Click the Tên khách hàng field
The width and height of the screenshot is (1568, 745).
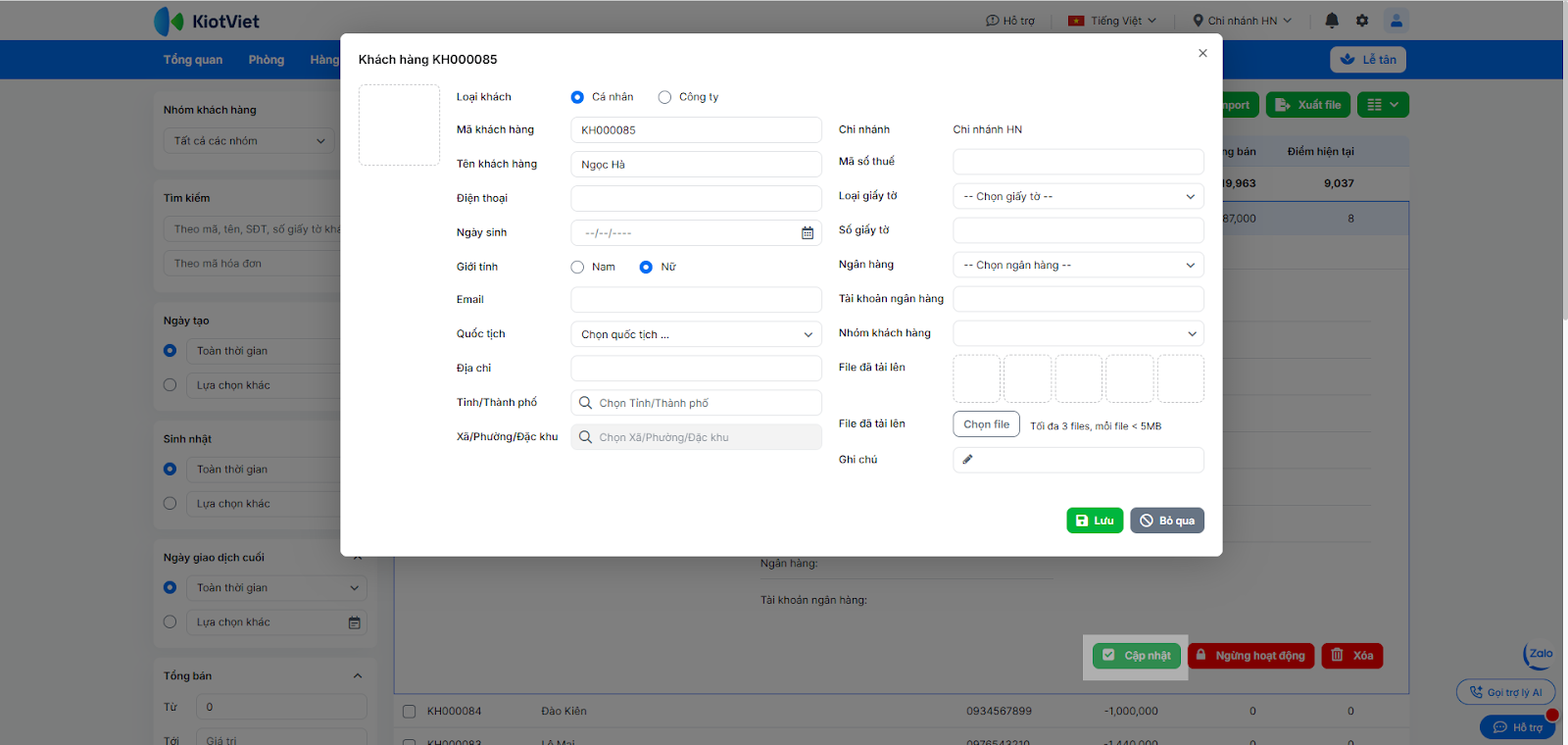tap(696, 165)
